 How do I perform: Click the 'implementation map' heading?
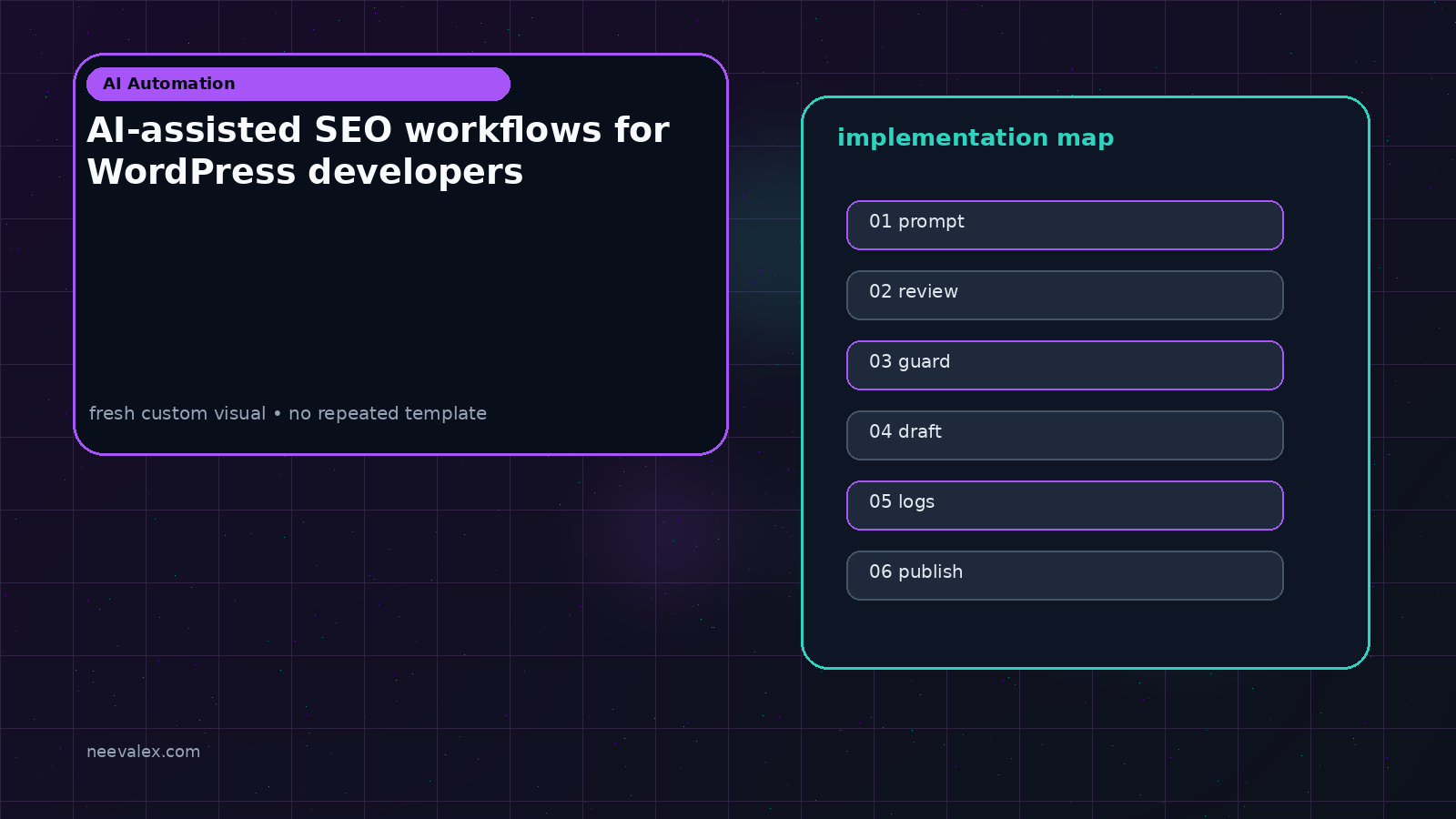click(x=976, y=138)
